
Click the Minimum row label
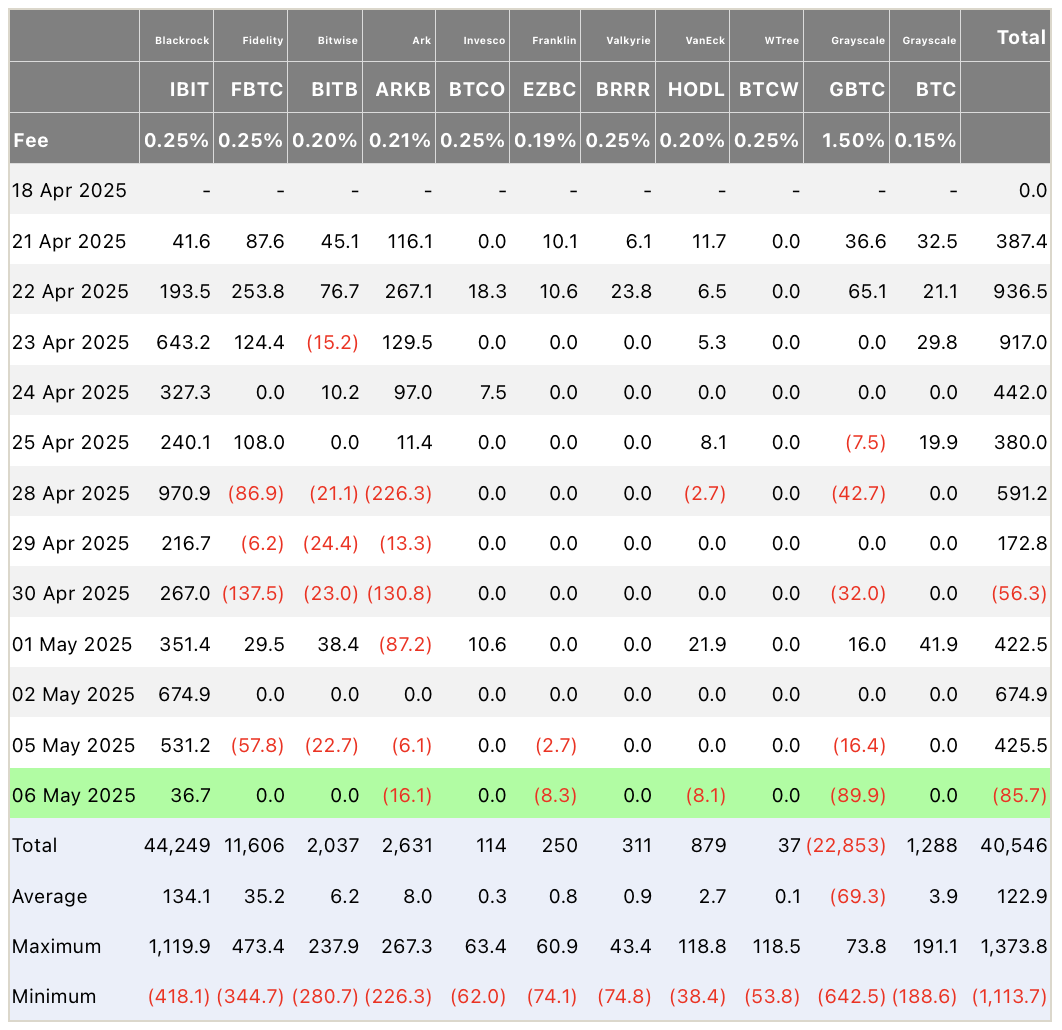pos(54,996)
